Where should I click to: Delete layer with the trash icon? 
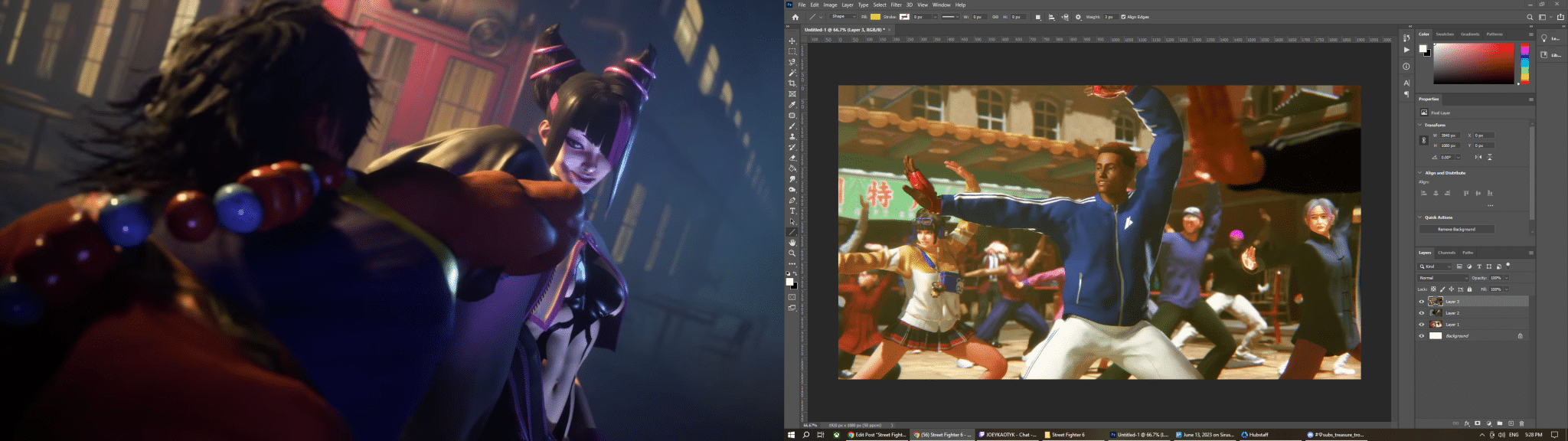coord(1521,423)
